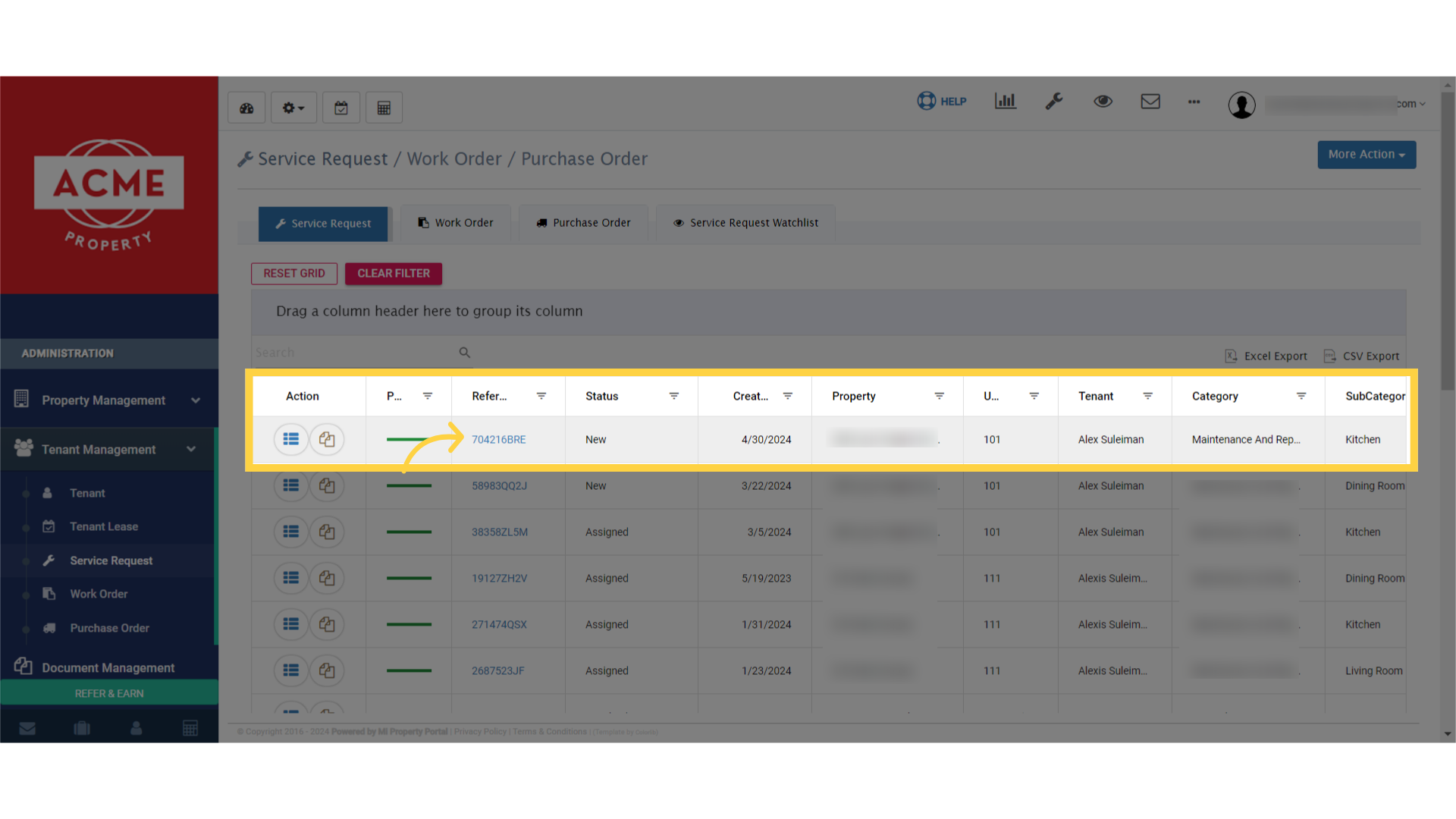The image size is (1456, 819).
Task: Click the list action icon for 704216BRE
Action: point(290,439)
